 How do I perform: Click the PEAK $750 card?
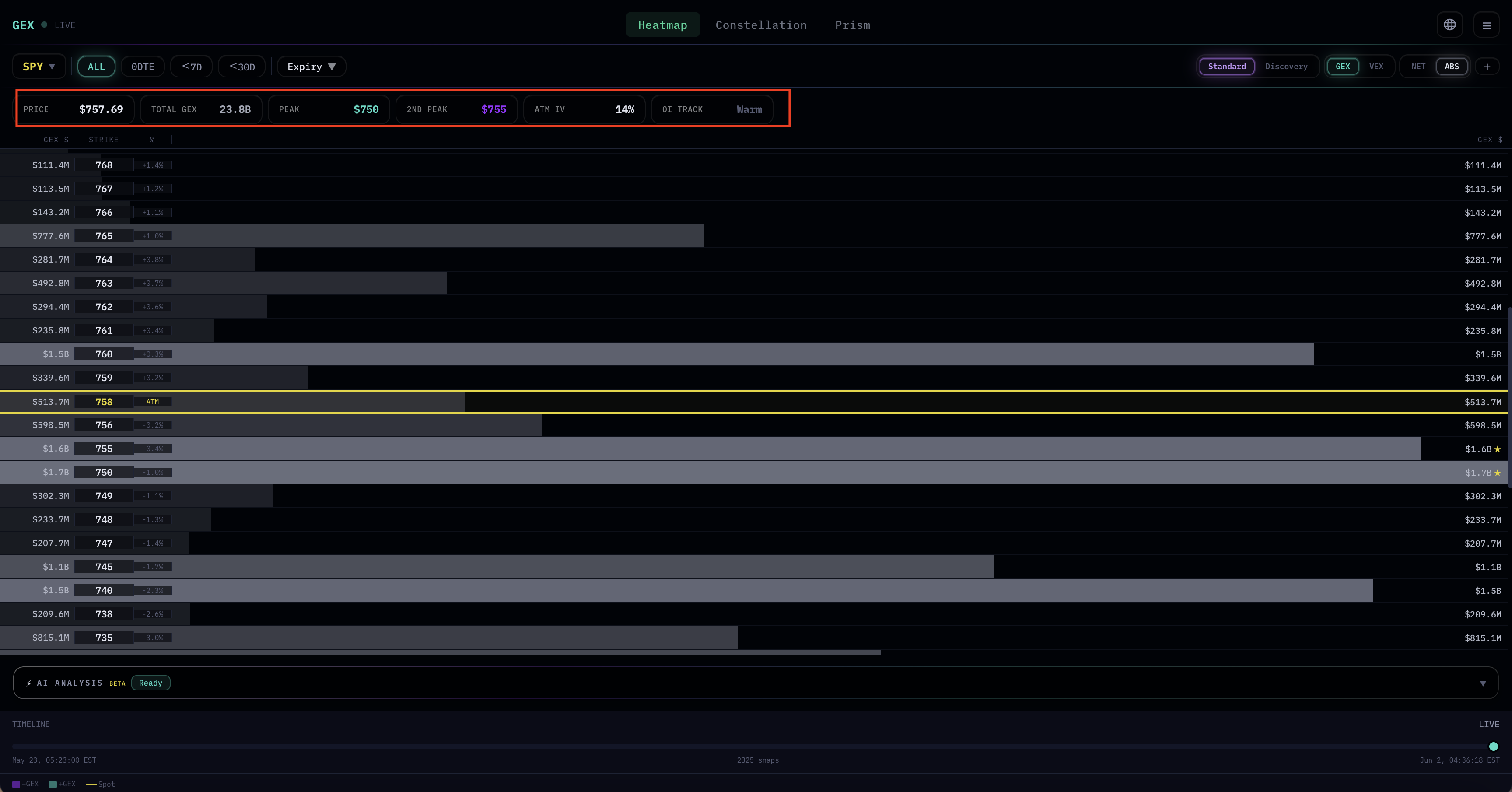tap(329, 109)
